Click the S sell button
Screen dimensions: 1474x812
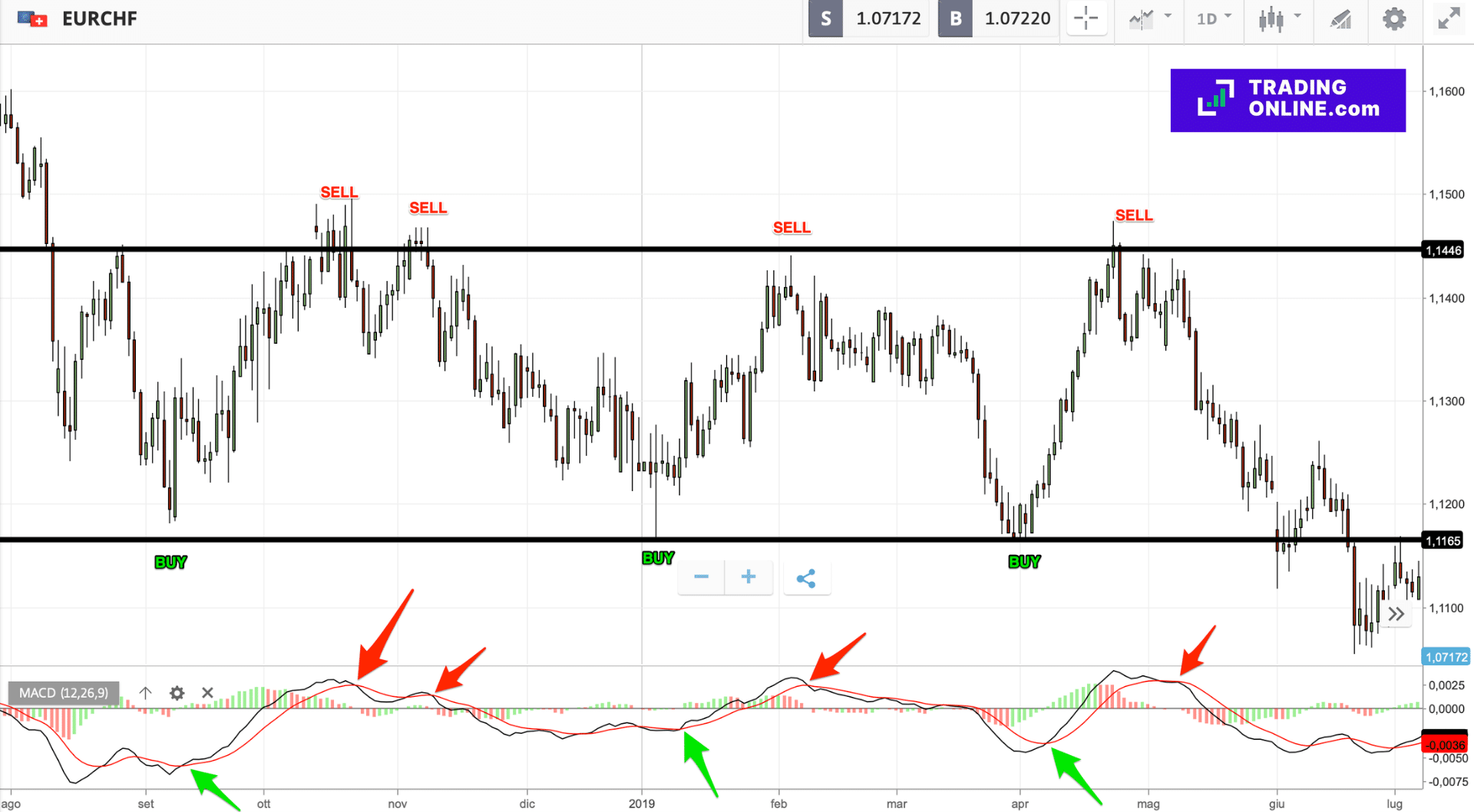(825, 18)
